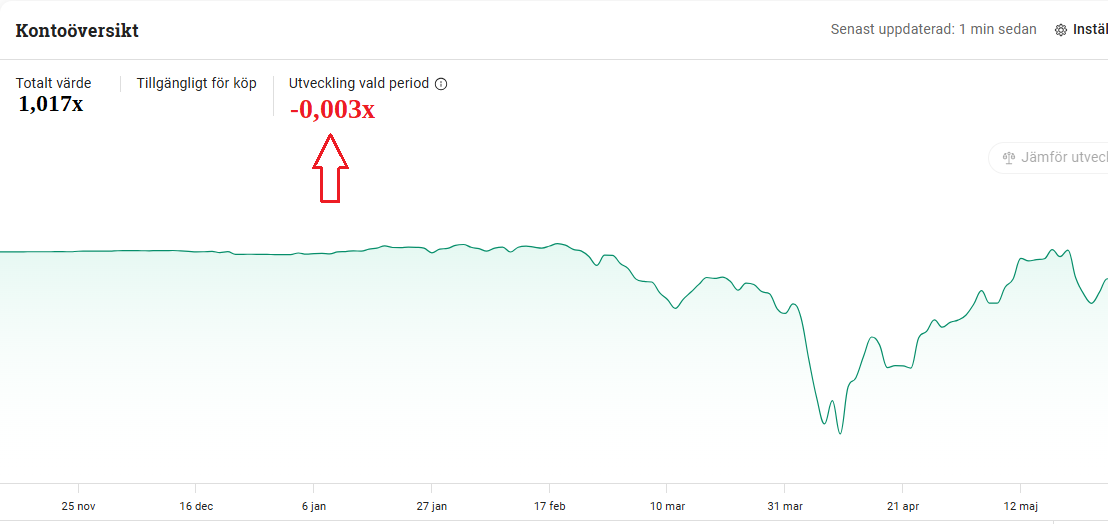The image size is (1108, 524).
Task: Select the 31 mar date marker
Action: click(785, 506)
